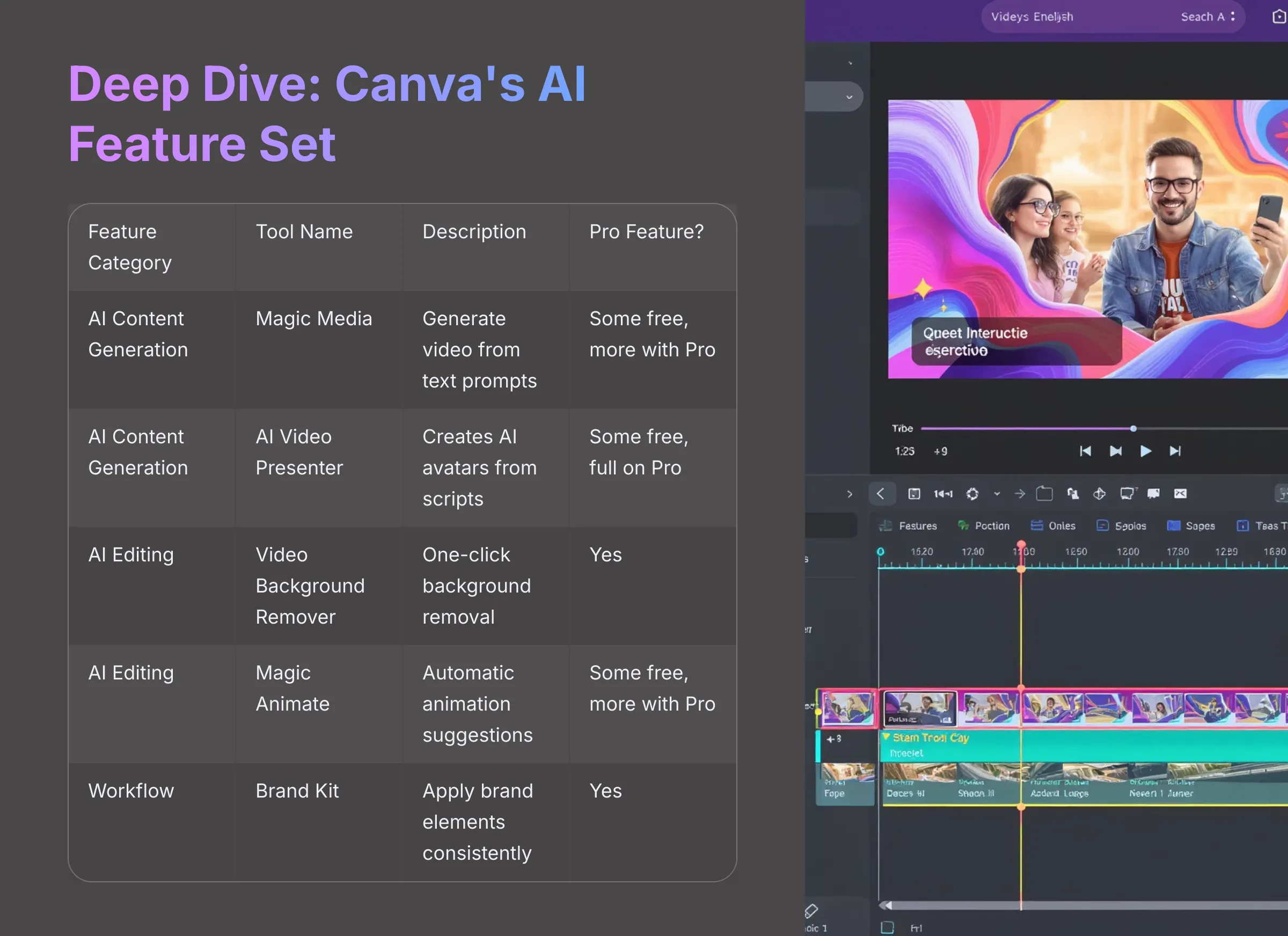
Task: Click the eraser icon at bottom left
Action: pyautogui.click(x=811, y=911)
